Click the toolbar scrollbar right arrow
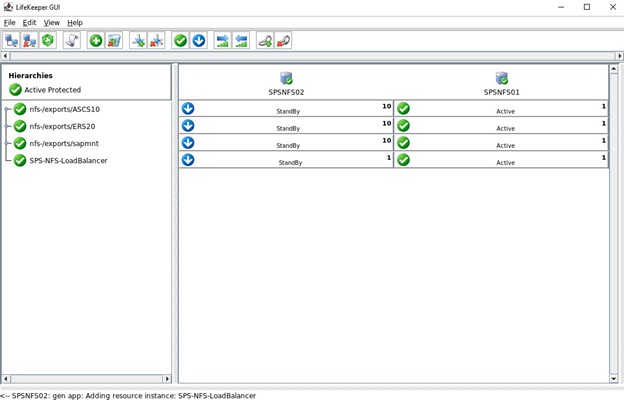This screenshot has width=624, height=400. point(620,56)
